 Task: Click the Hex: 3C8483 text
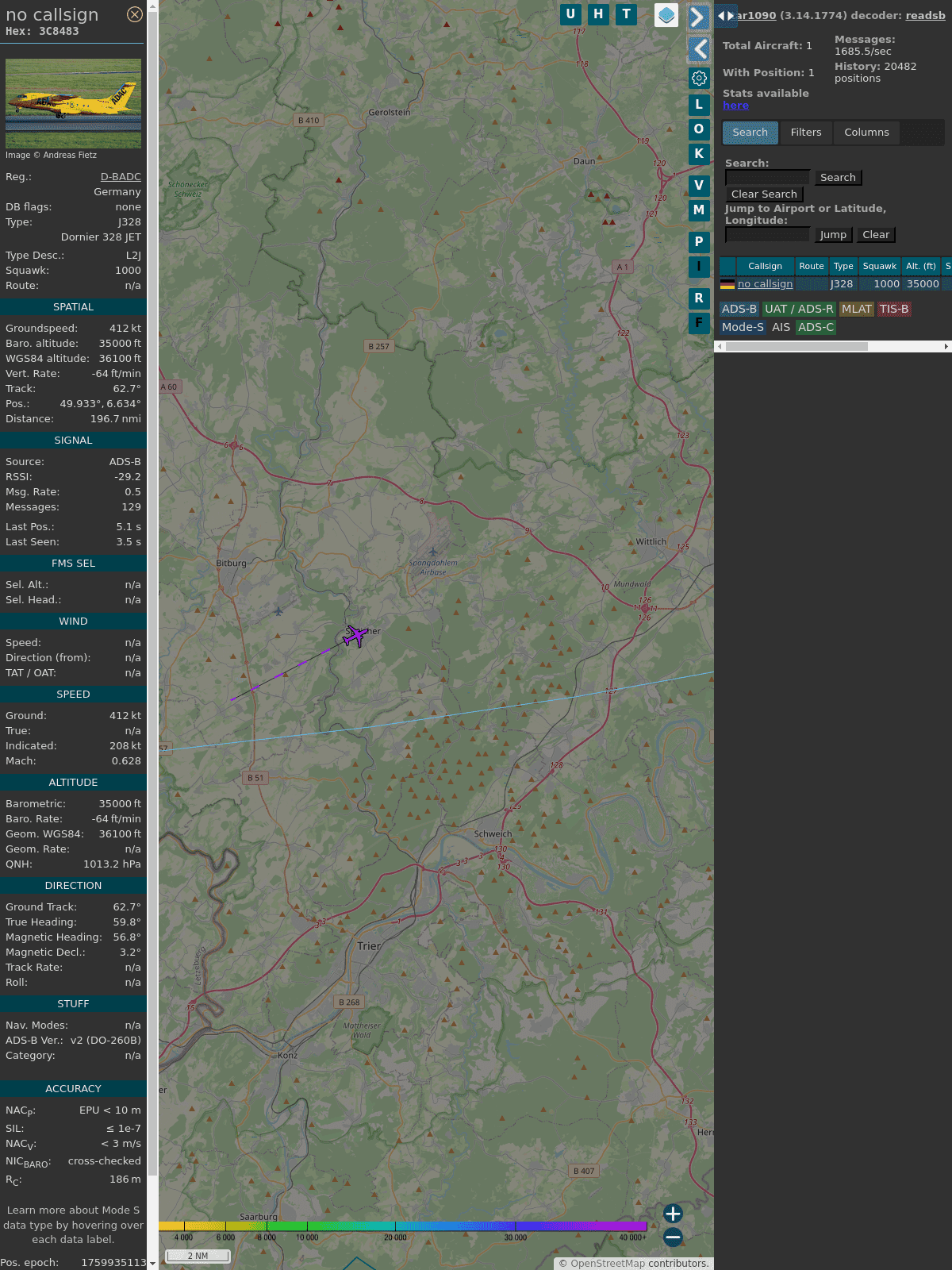point(42,32)
